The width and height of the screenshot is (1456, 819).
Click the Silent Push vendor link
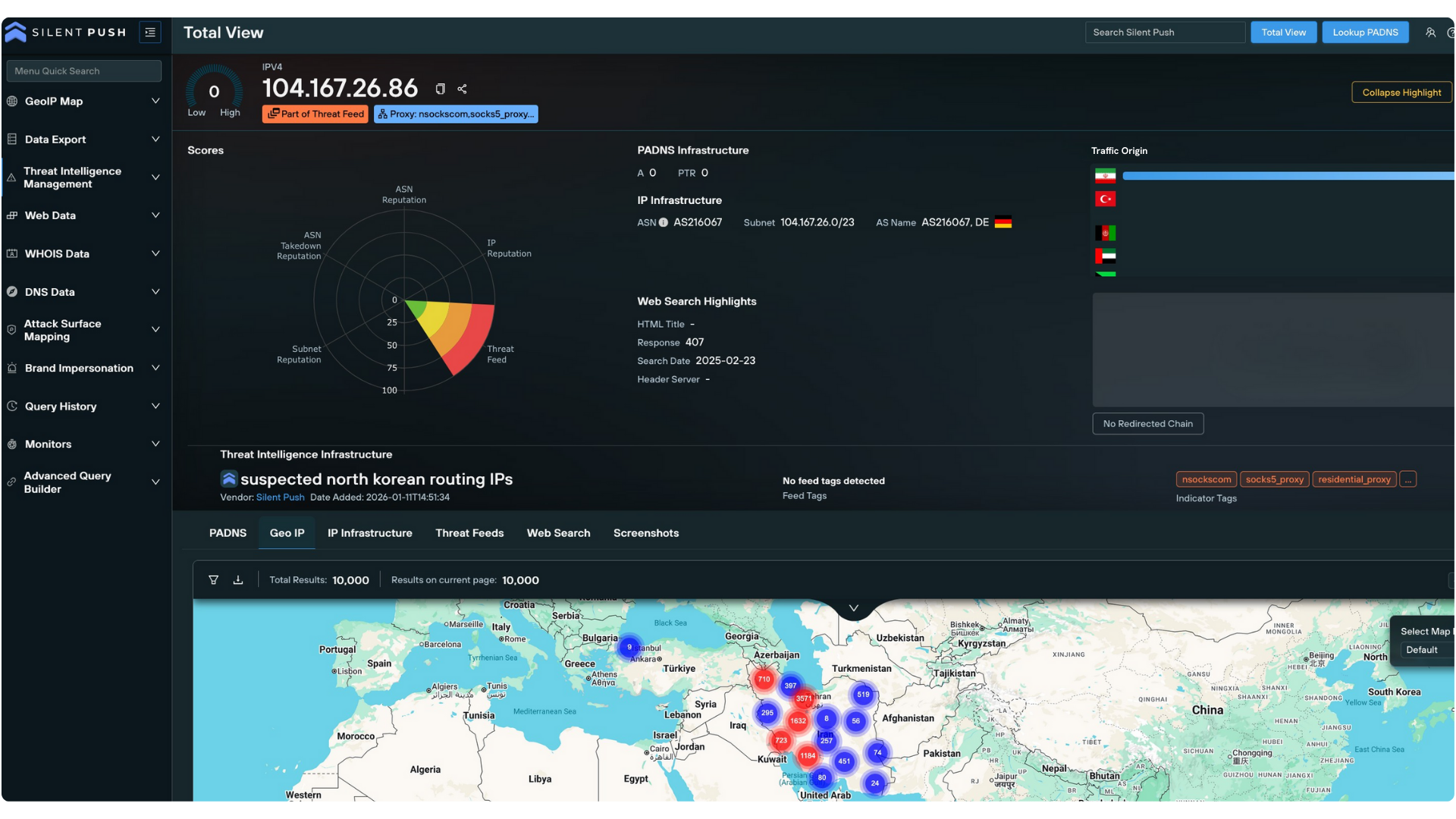point(280,497)
